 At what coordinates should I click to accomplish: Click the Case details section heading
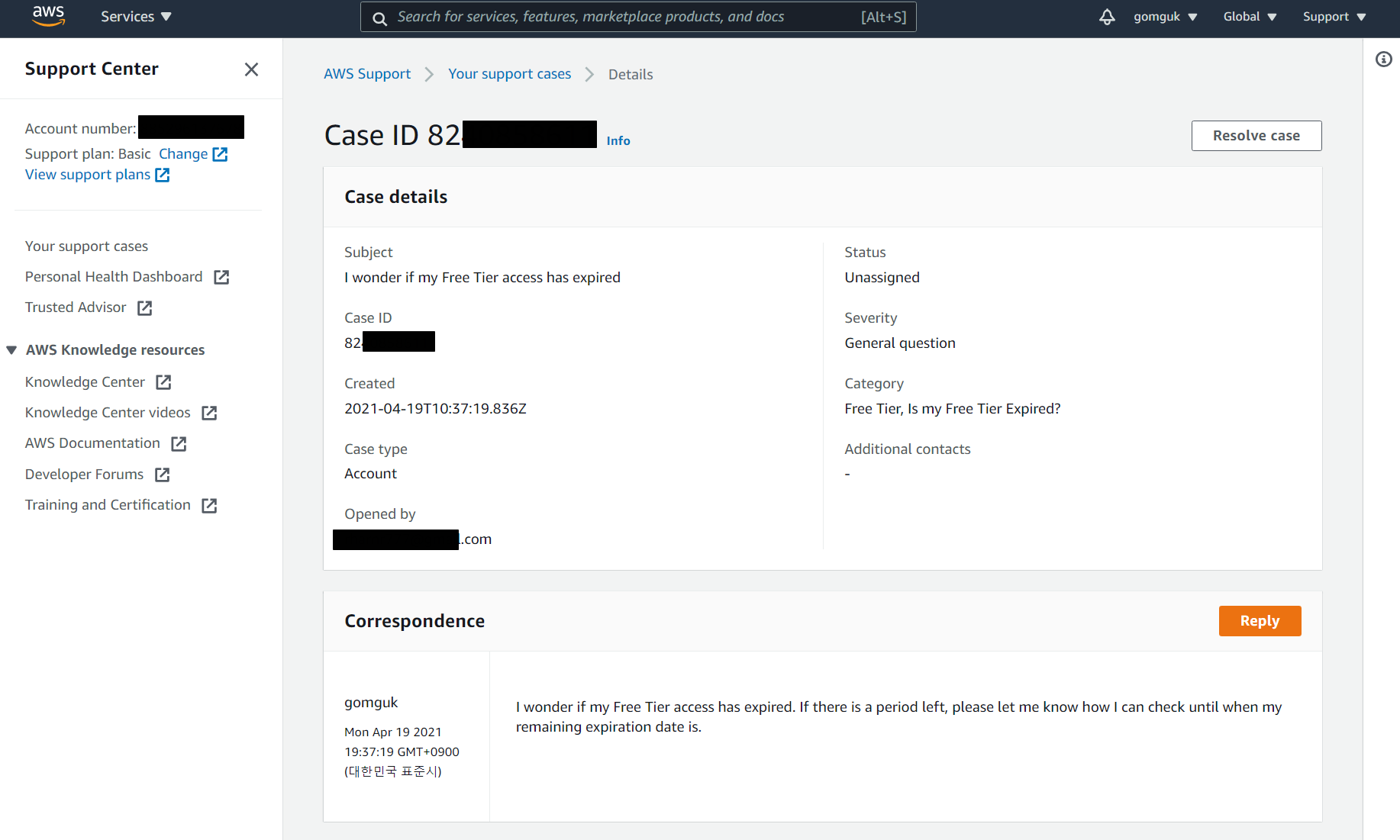[396, 197]
